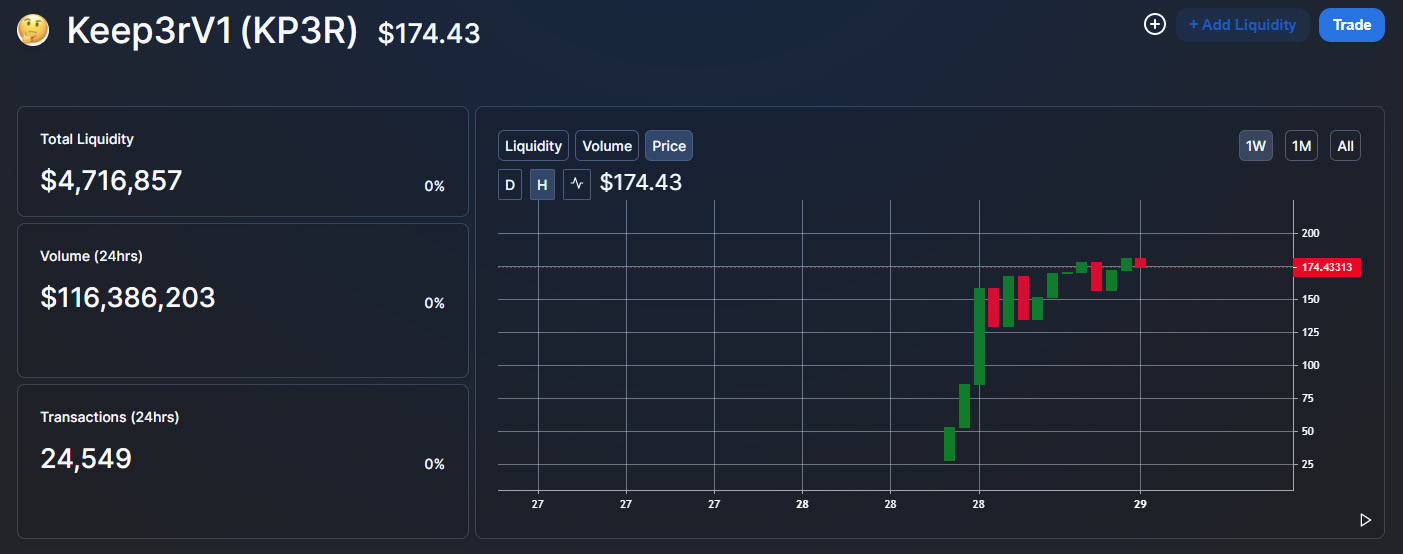Click the Transactions (24hrs) label
Viewport: 1403px width, 554px height.
(x=110, y=417)
